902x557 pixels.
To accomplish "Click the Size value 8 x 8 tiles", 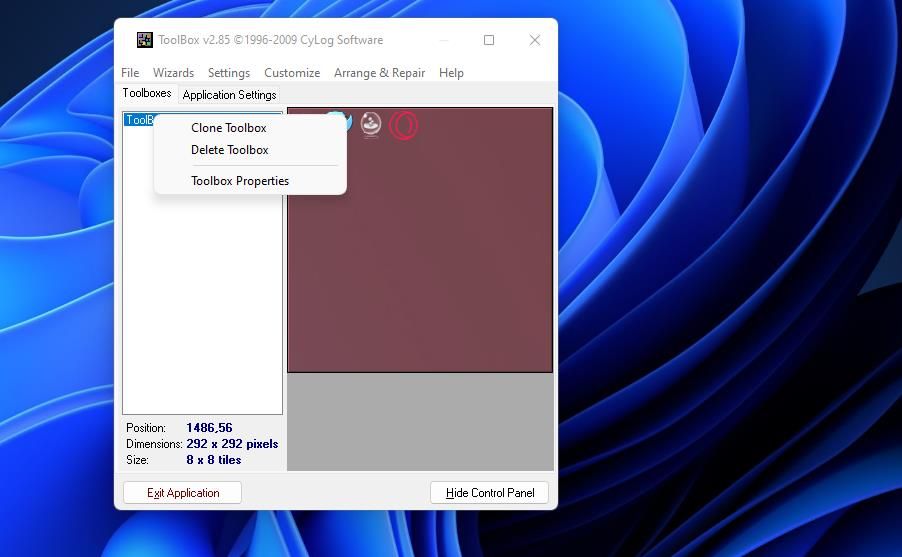I will 213,460.
